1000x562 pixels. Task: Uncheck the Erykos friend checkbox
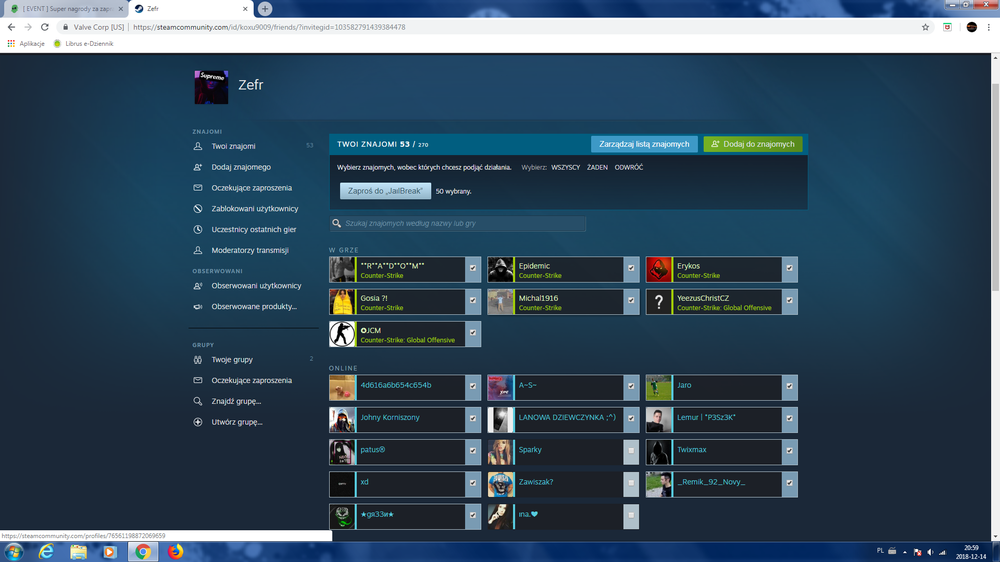[790, 269]
